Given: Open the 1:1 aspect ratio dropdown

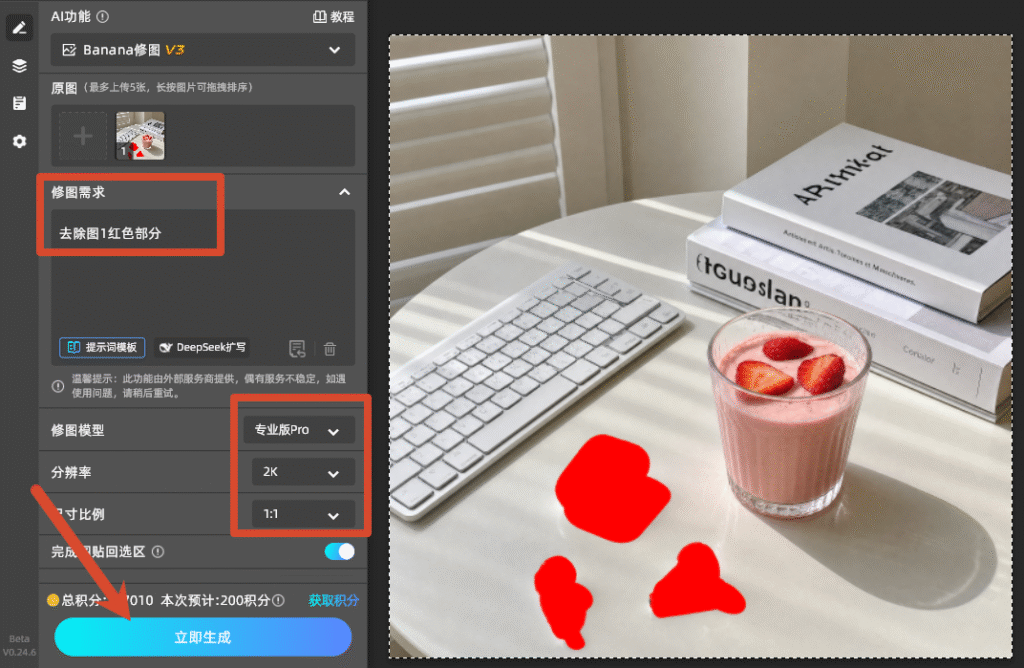Looking at the screenshot, I should 303,514.
